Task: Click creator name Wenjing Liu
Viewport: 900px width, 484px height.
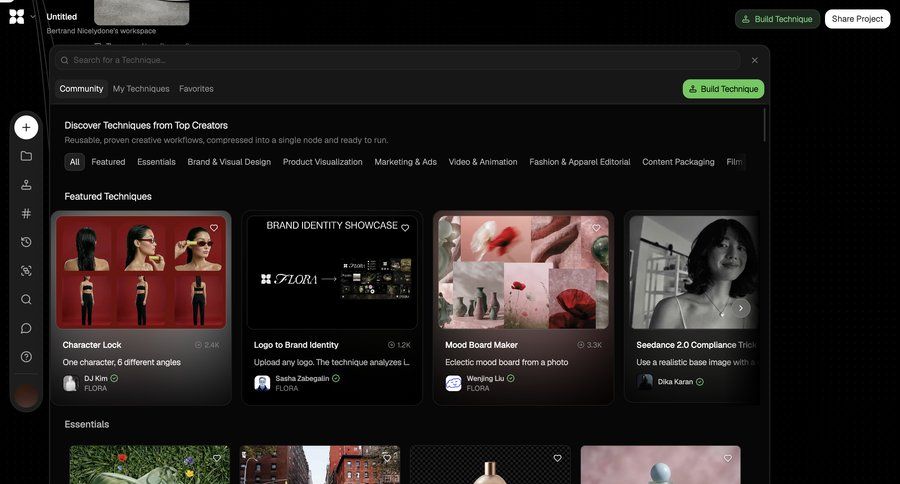Action: [x=485, y=378]
